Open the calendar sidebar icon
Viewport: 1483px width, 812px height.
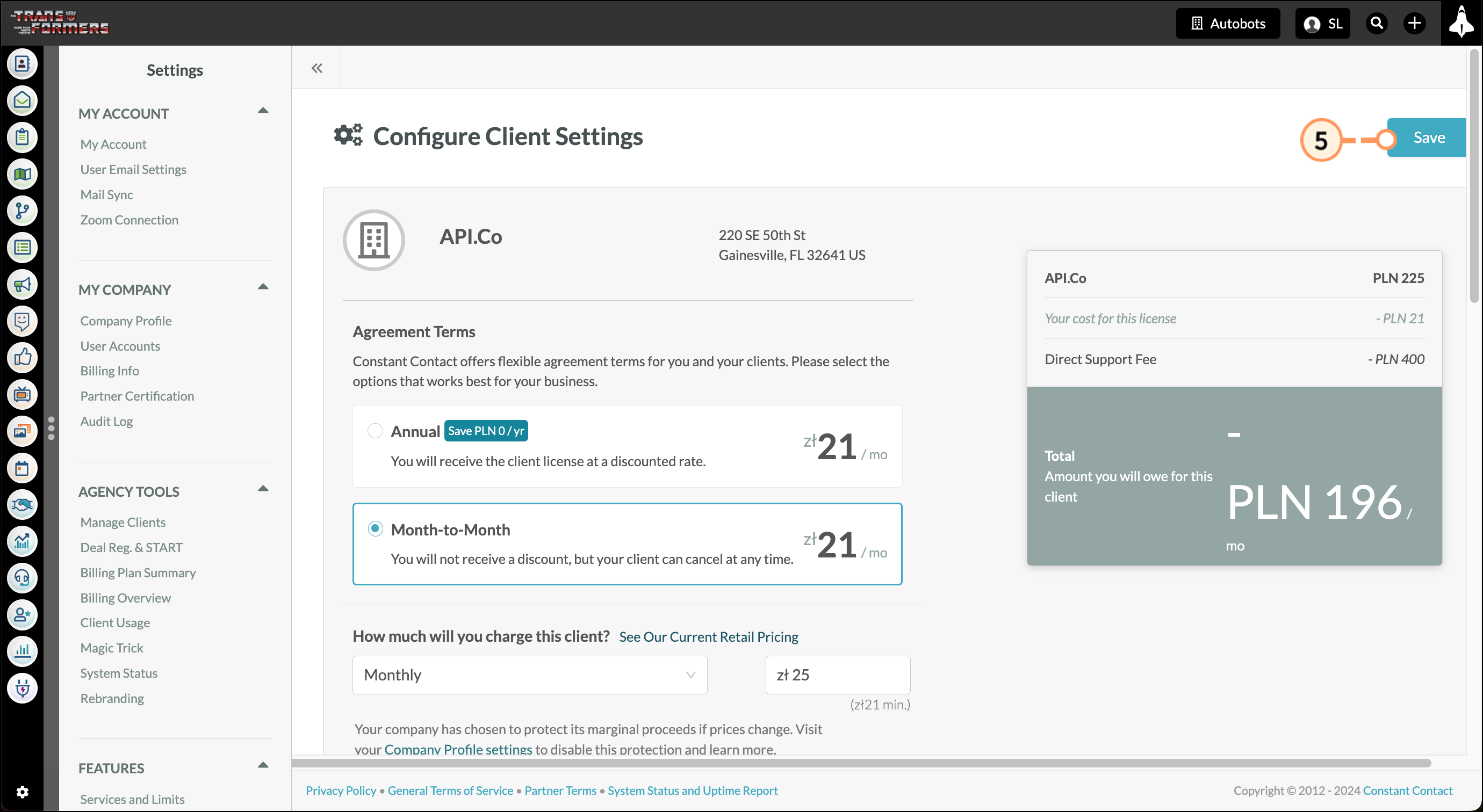(x=22, y=468)
